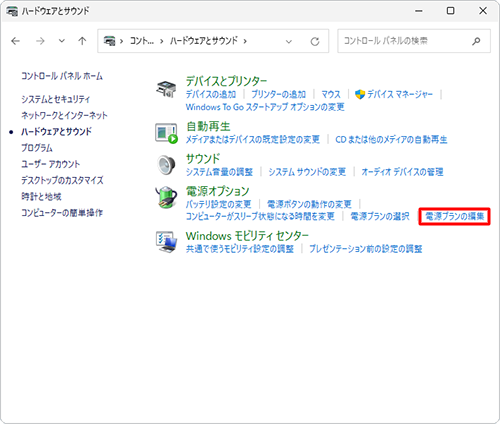
Task: Click 電源ボタンの動作の変更 link
Action: [x=309, y=204]
